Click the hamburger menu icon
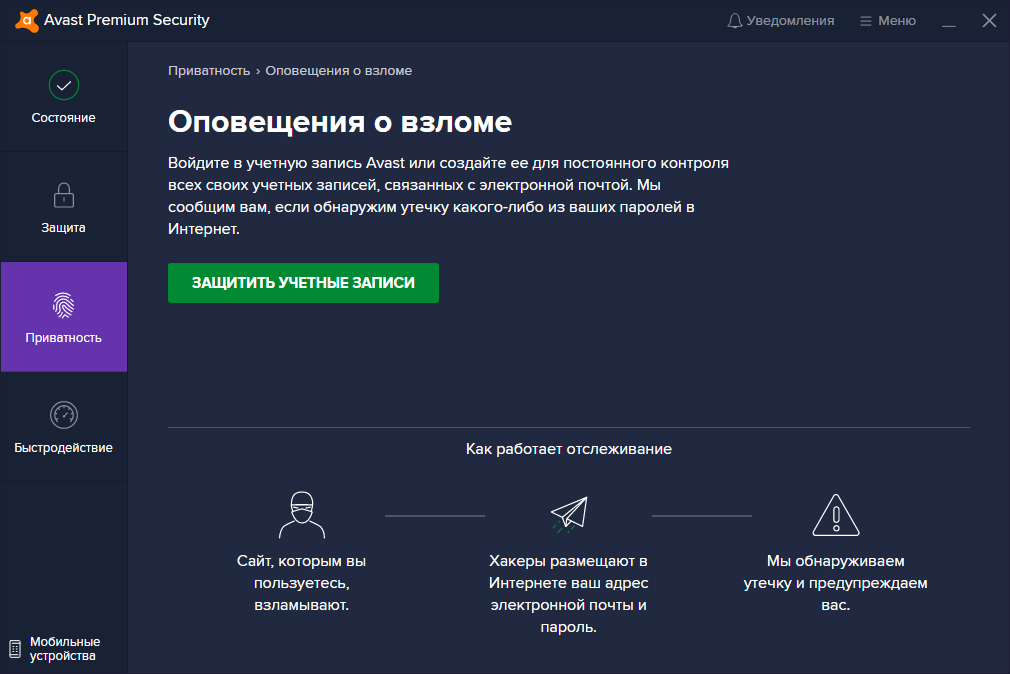This screenshot has height=674, width=1010. (866, 21)
